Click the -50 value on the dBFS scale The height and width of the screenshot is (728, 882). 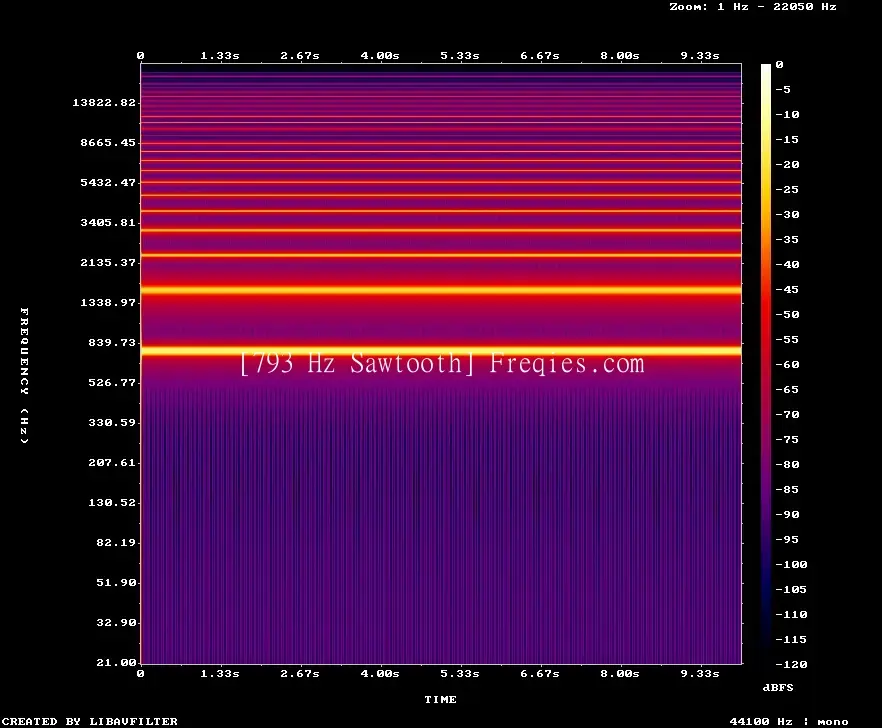pyautogui.click(x=787, y=314)
